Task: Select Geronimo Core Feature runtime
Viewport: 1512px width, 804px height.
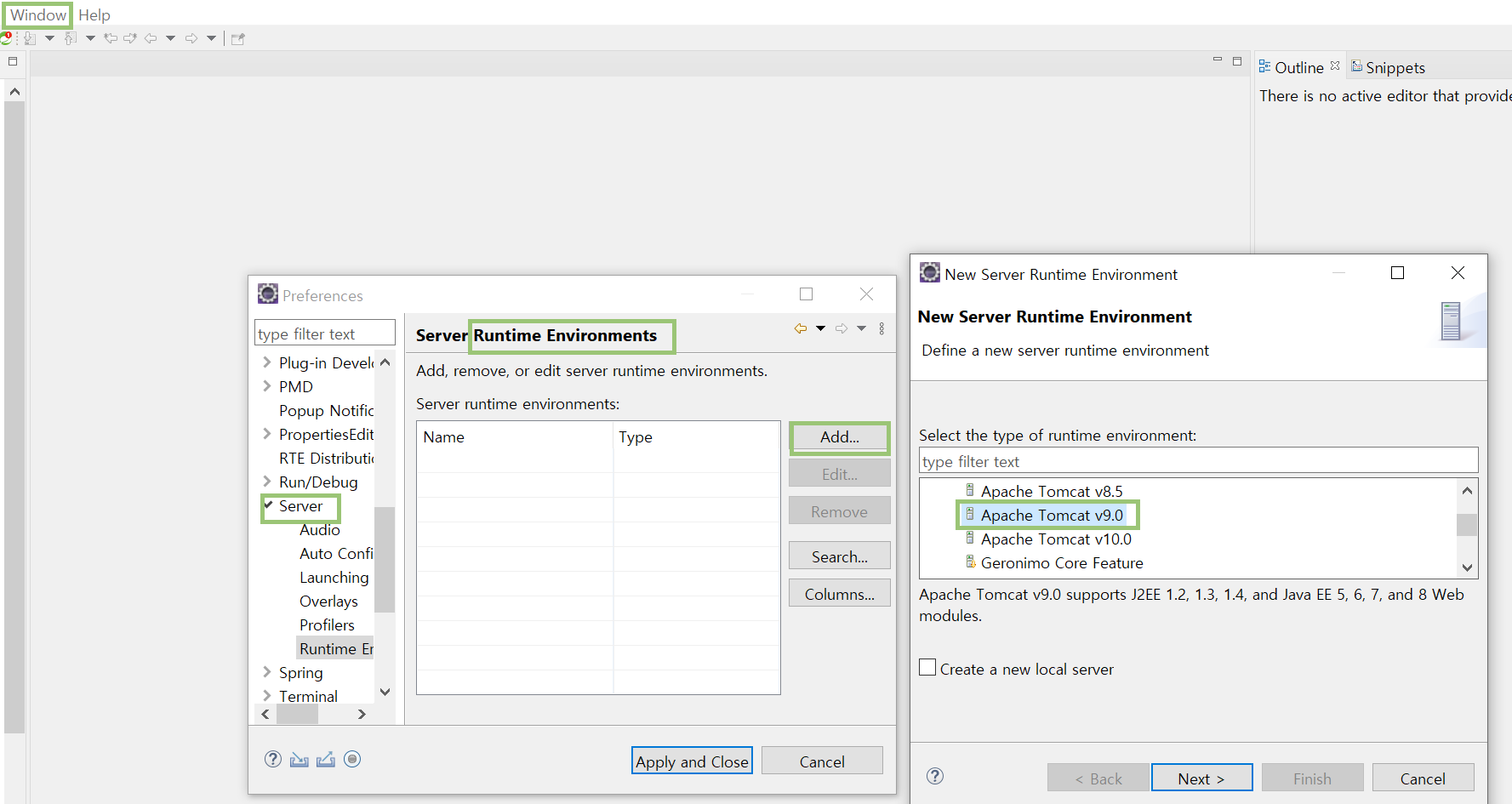Action: click(x=1062, y=562)
